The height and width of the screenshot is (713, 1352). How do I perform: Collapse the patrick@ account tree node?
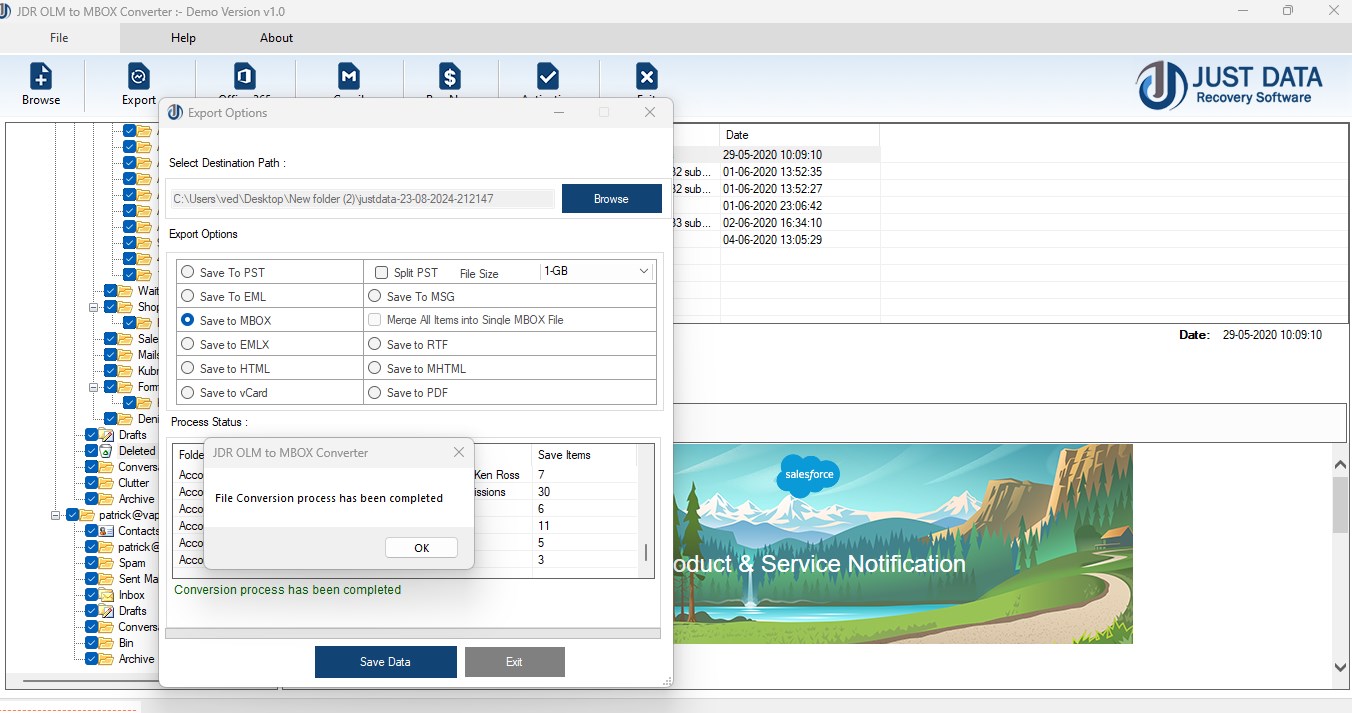pos(55,515)
